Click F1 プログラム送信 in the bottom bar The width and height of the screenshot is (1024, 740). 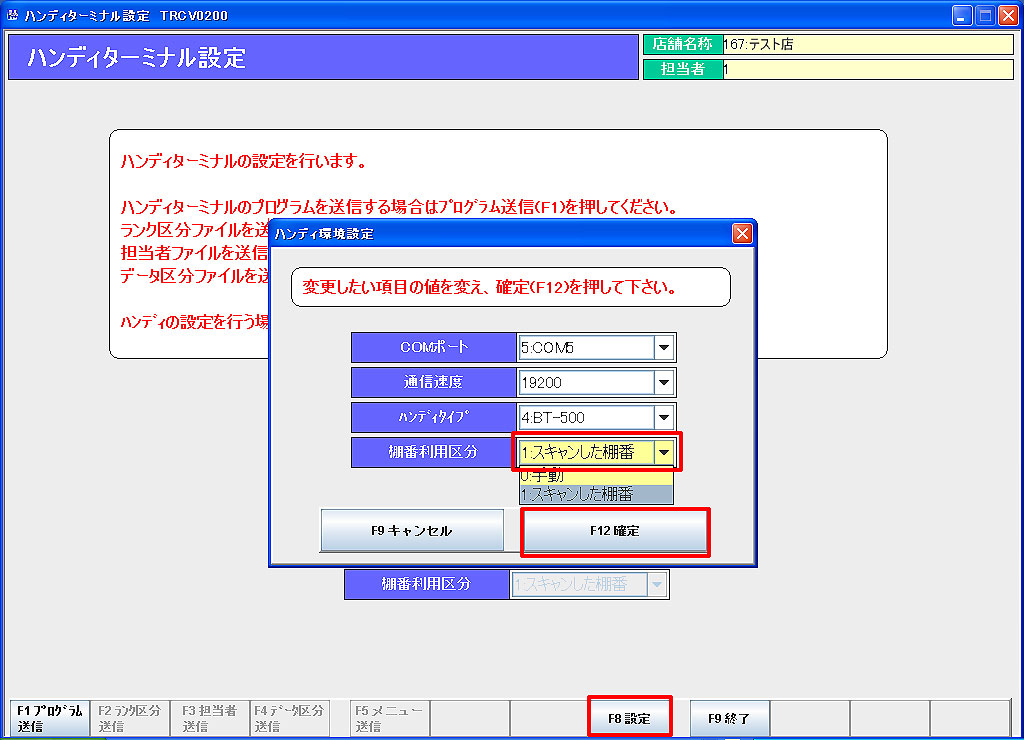[49, 718]
